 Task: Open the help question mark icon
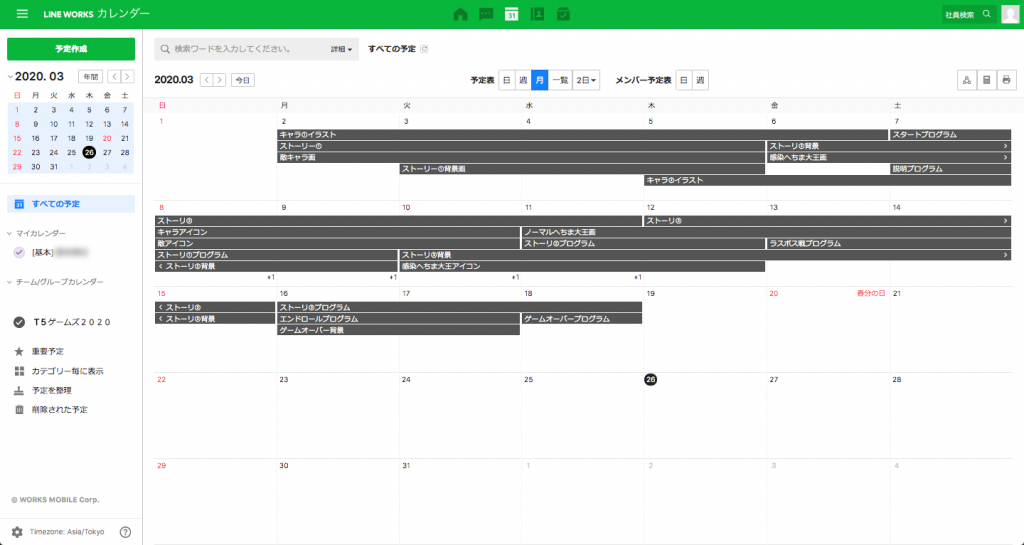click(x=125, y=532)
